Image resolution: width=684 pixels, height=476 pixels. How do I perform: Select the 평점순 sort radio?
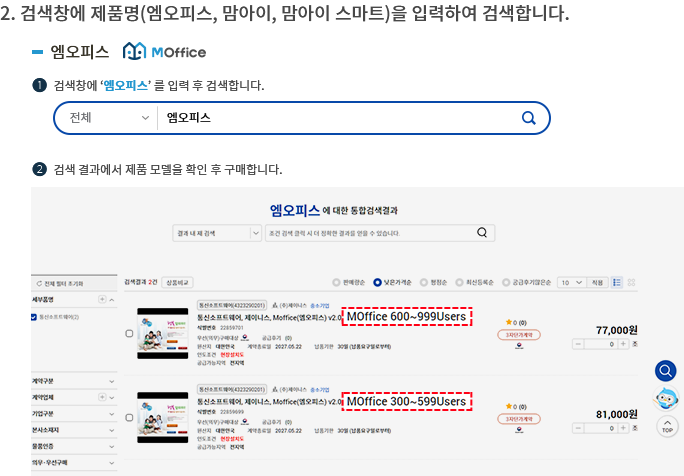(x=424, y=283)
